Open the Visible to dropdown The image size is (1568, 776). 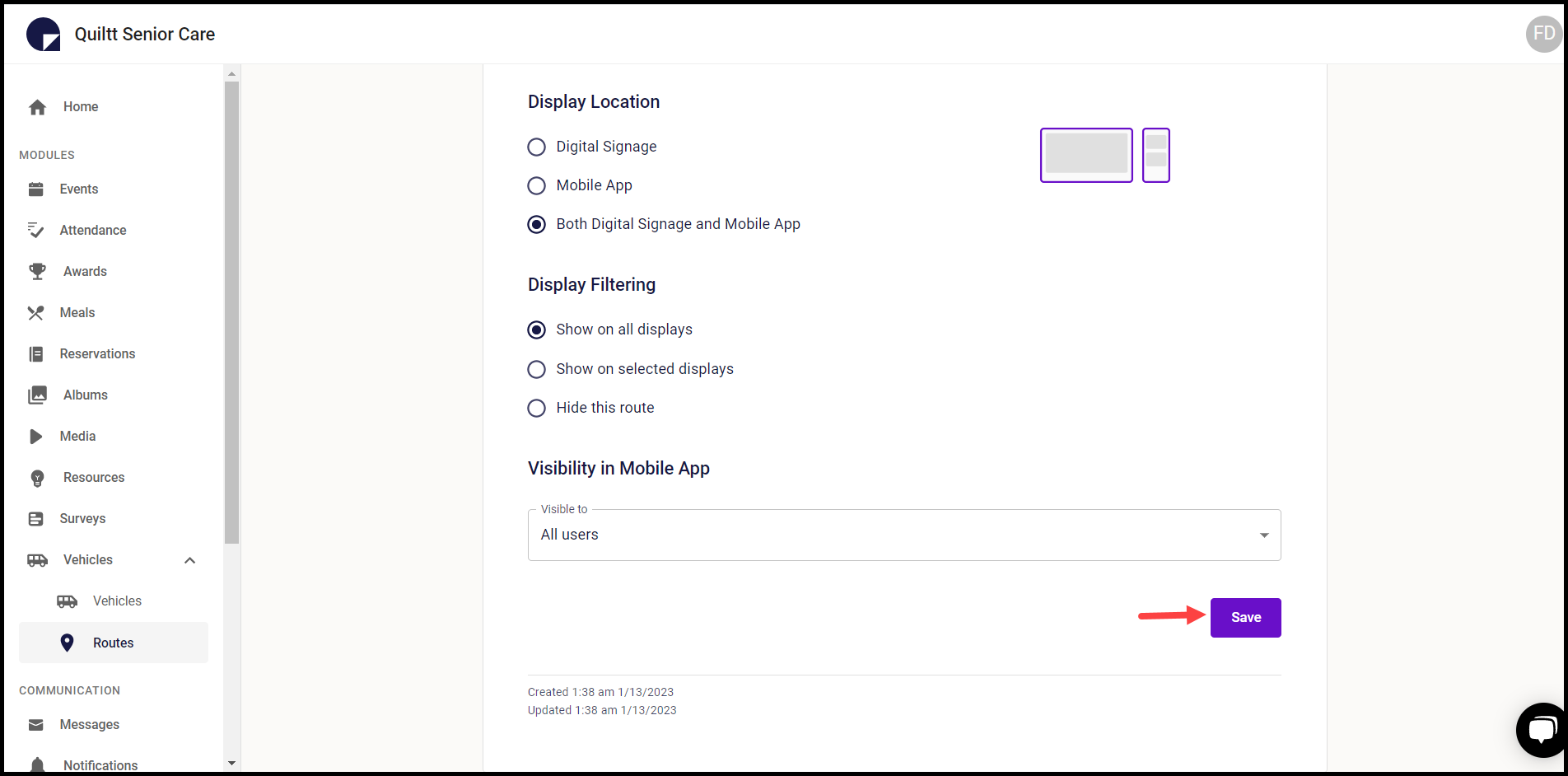pyautogui.click(x=1264, y=535)
